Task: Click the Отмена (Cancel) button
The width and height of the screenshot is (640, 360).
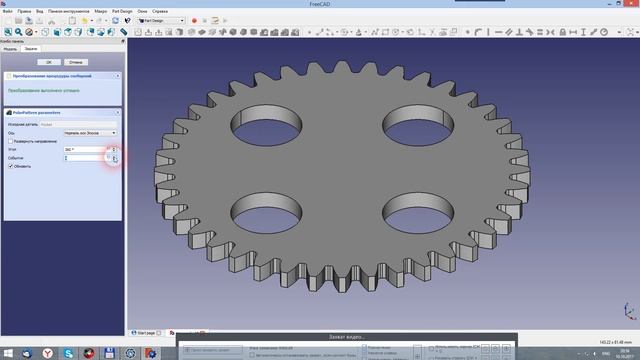Action: click(76, 62)
